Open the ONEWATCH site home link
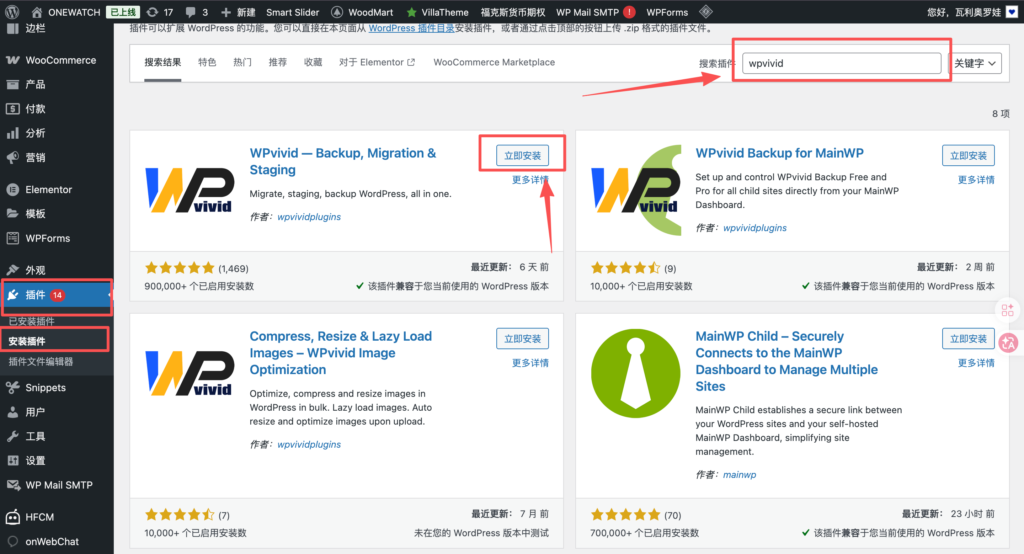 point(65,12)
